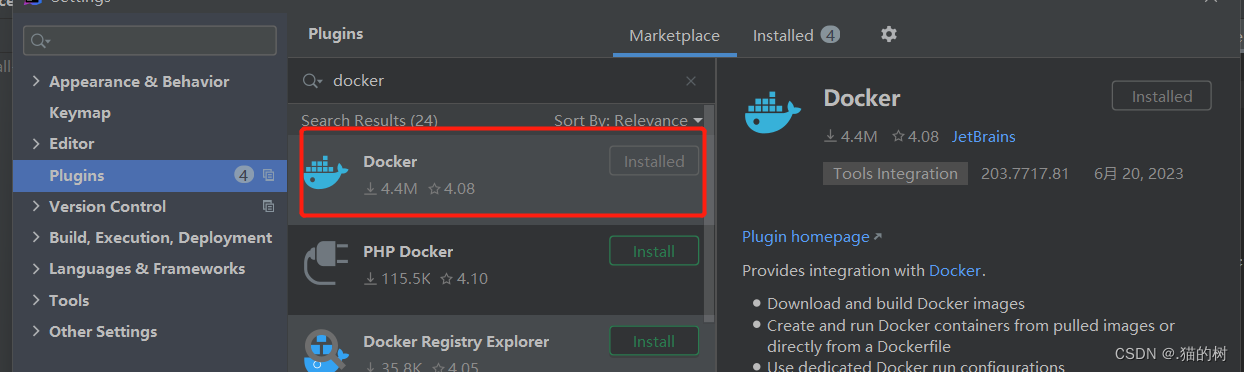Open the plugins gear settings icon
The image size is (1244, 372).
(888, 34)
